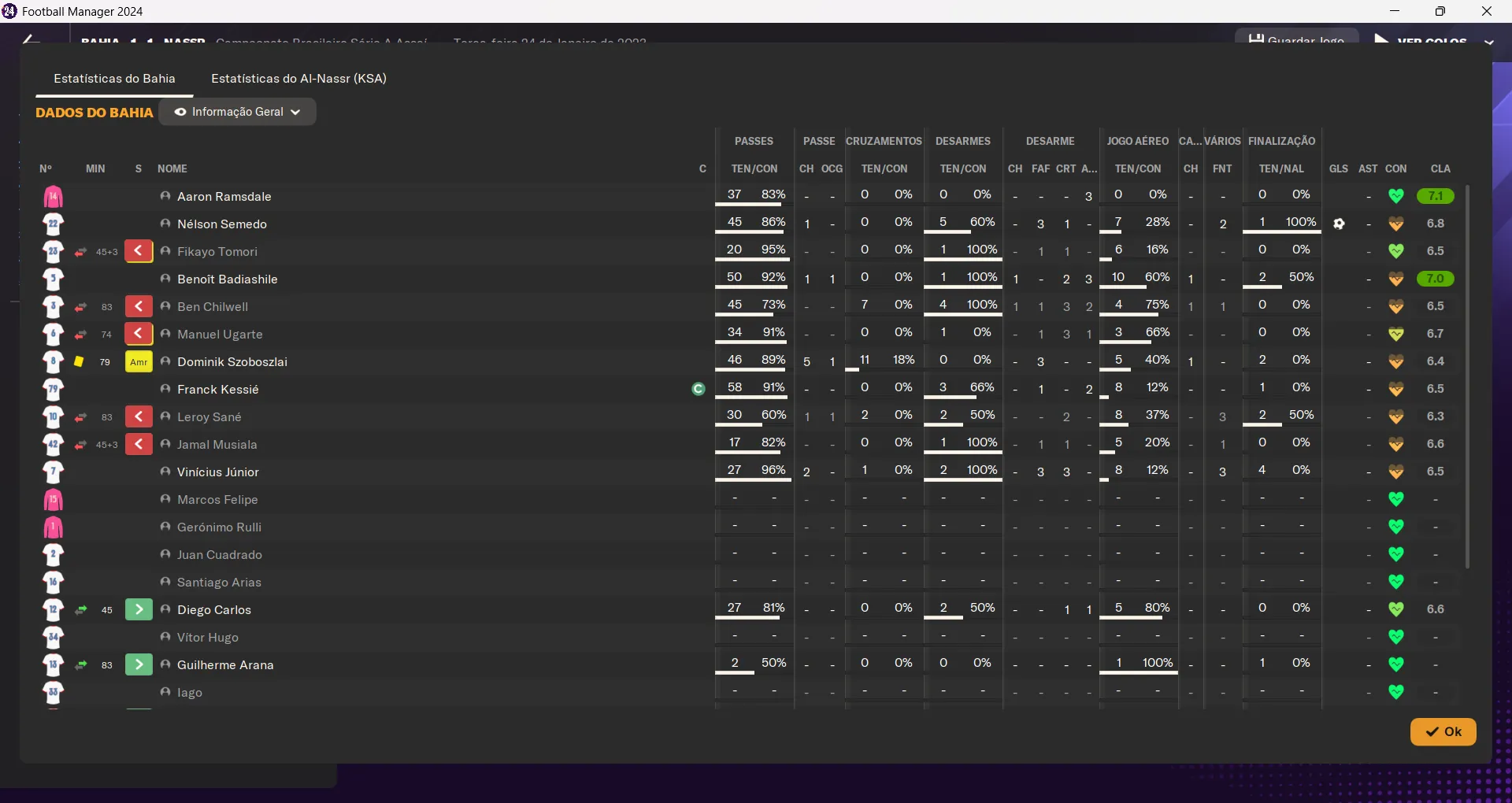Image resolution: width=1512 pixels, height=803 pixels.
Task: Click the person icon beside Vinícius Júnior
Action: click(x=165, y=472)
